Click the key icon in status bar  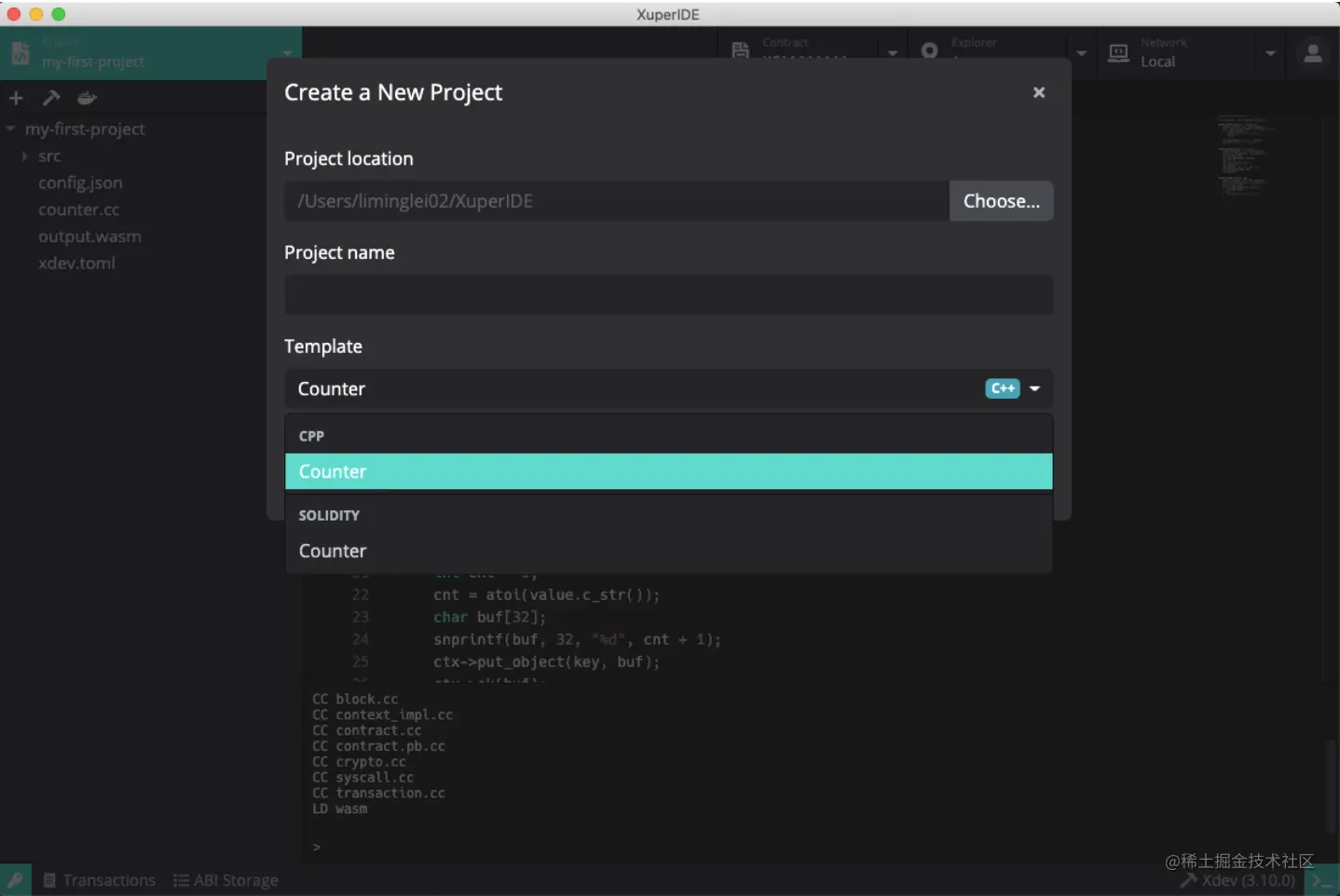pos(16,880)
